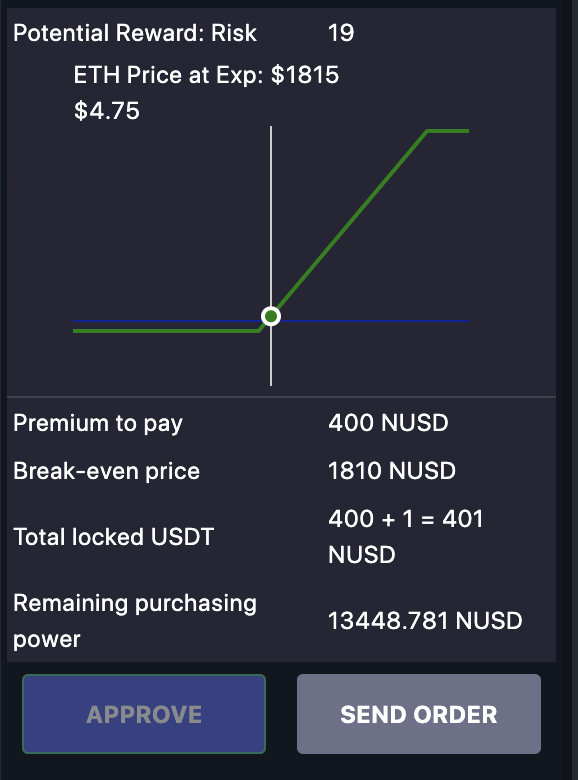Screen dimensions: 578x780
Task: Click the green circle marker on chart
Action: point(271,316)
